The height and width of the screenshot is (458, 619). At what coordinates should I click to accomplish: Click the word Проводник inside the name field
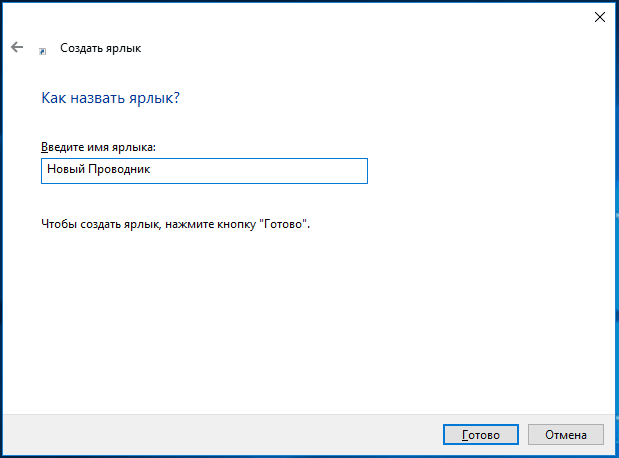(x=119, y=169)
